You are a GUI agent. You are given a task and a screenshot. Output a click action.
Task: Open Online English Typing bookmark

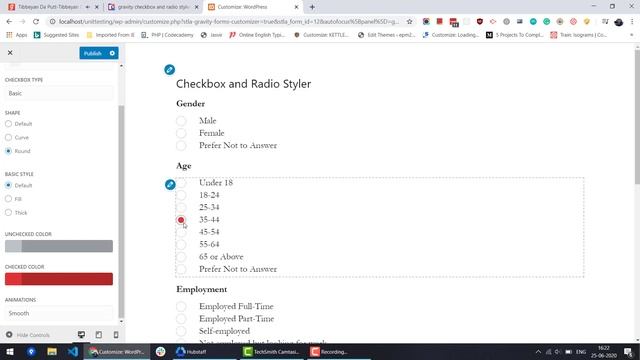[x=257, y=35]
